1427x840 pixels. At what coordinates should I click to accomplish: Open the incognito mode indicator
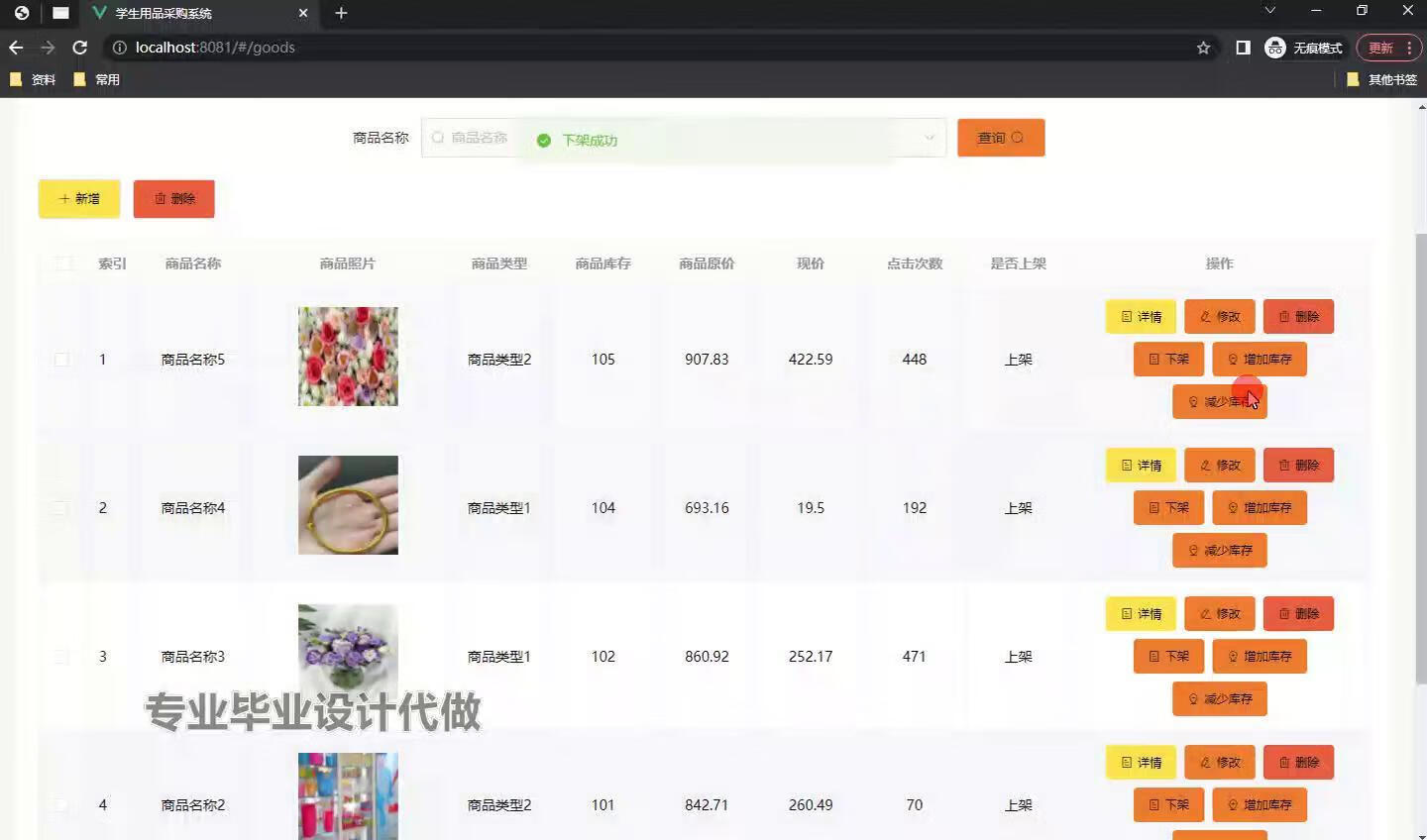click(x=1304, y=48)
